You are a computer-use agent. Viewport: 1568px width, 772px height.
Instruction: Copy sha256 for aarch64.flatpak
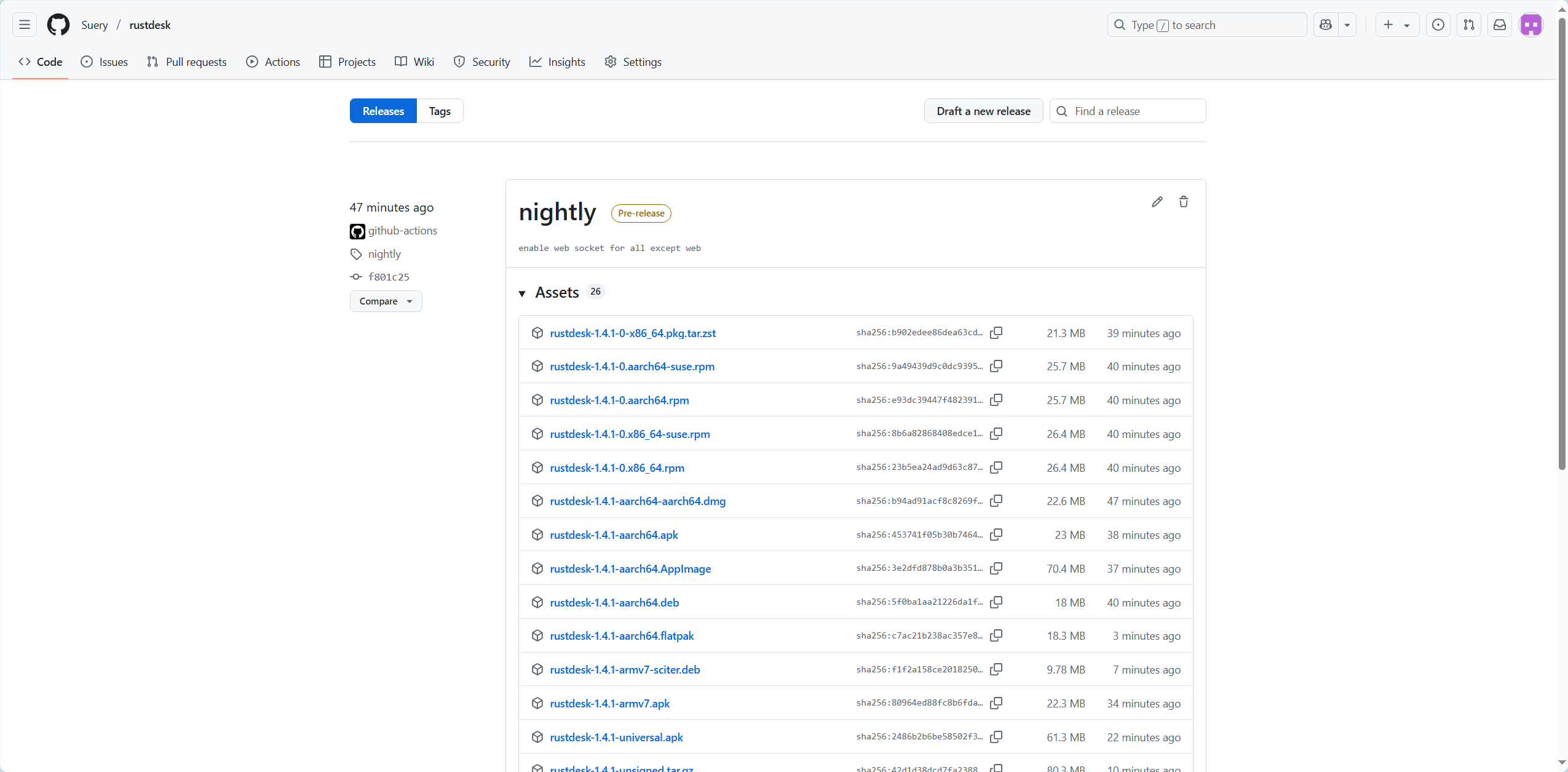click(x=996, y=635)
